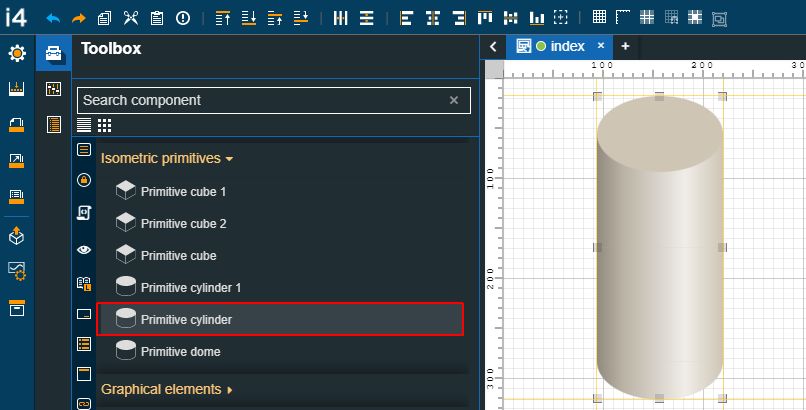Click the archive box icon in sidebar
This screenshot has height=410, width=806.
click(x=16, y=308)
